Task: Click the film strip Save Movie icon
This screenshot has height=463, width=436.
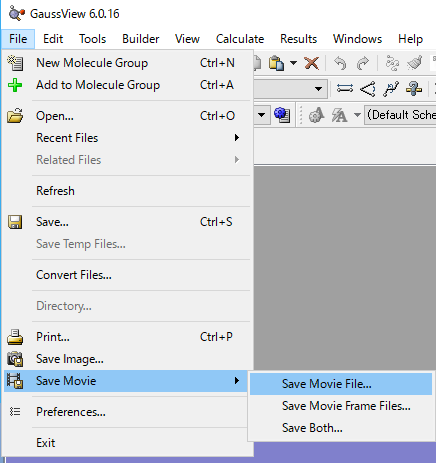Action: pos(15,381)
